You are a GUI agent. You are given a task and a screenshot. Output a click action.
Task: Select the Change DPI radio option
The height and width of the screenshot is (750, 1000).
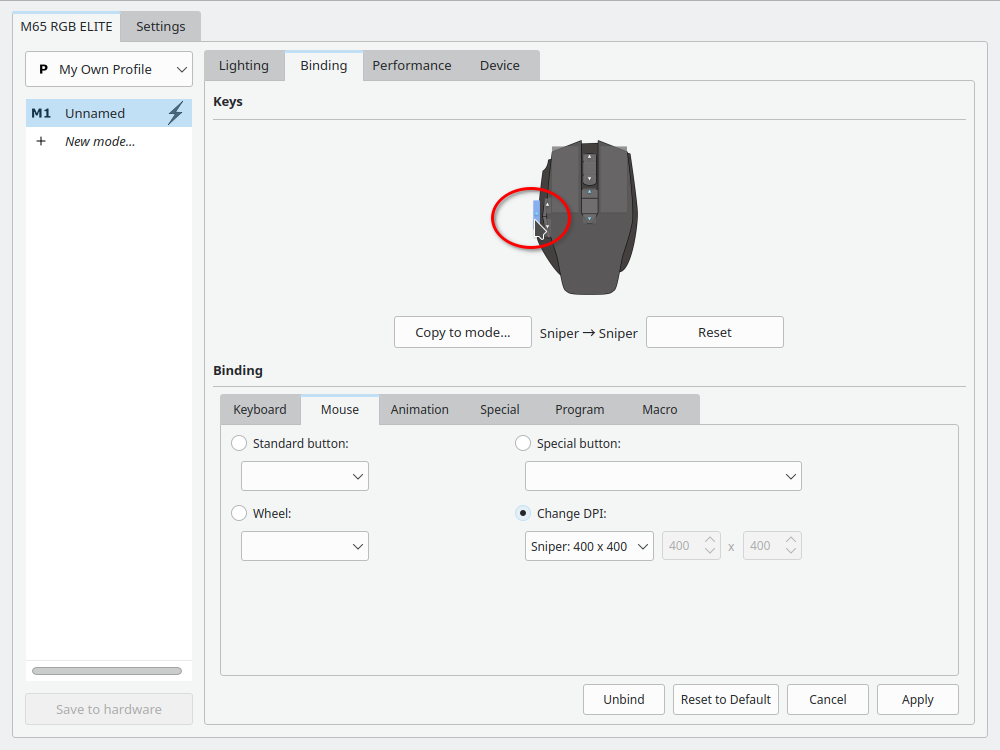pos(522,513)
